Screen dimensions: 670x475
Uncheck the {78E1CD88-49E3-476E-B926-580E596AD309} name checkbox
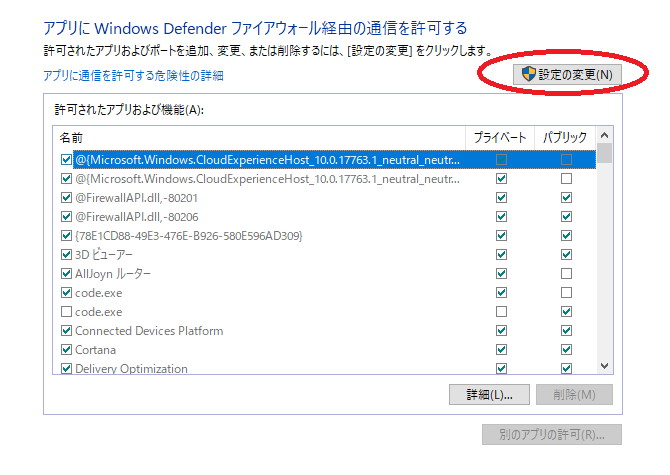[x=66, y=236]
